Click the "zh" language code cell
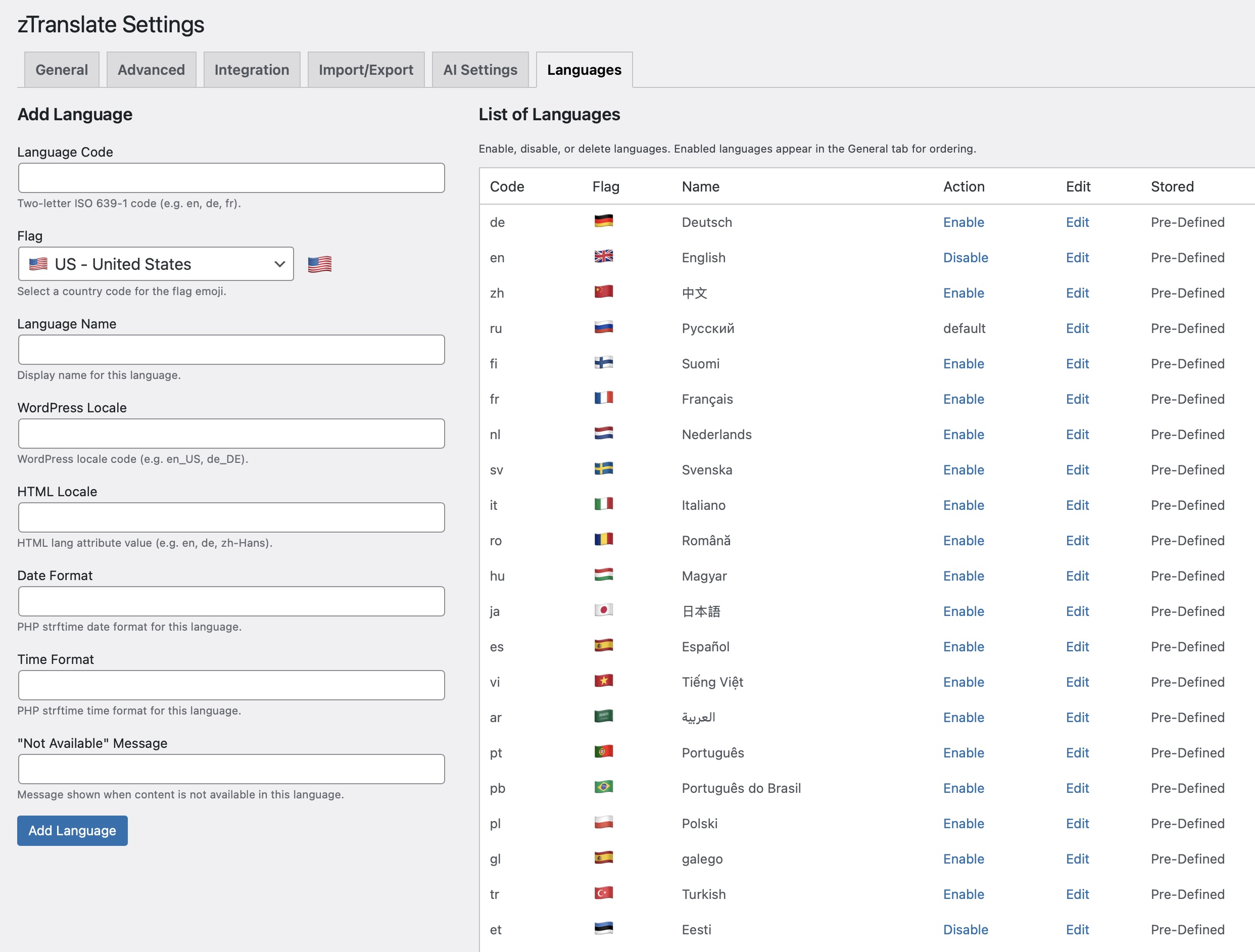The height and width of the screenshot is (952, 1255). [x=497, y=293]
